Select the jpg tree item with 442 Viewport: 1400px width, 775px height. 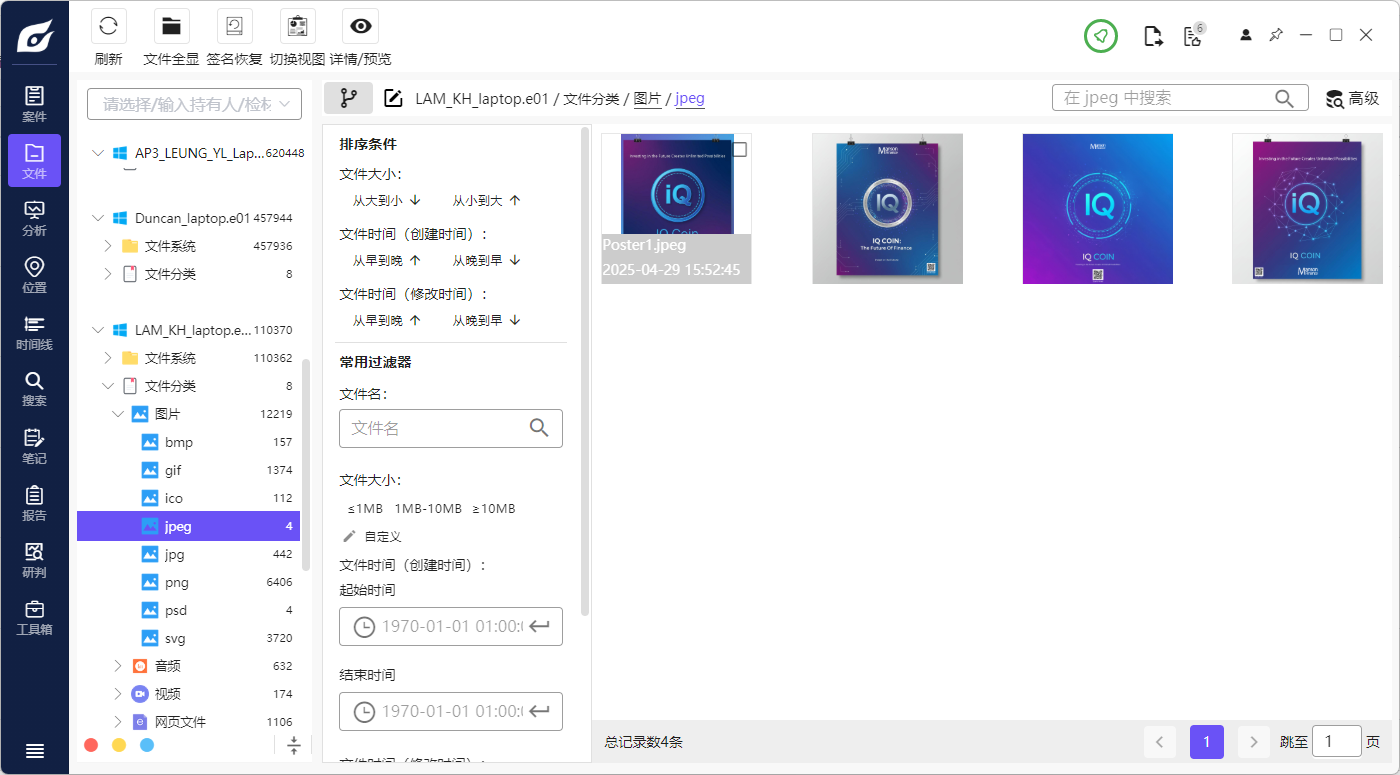188,554
